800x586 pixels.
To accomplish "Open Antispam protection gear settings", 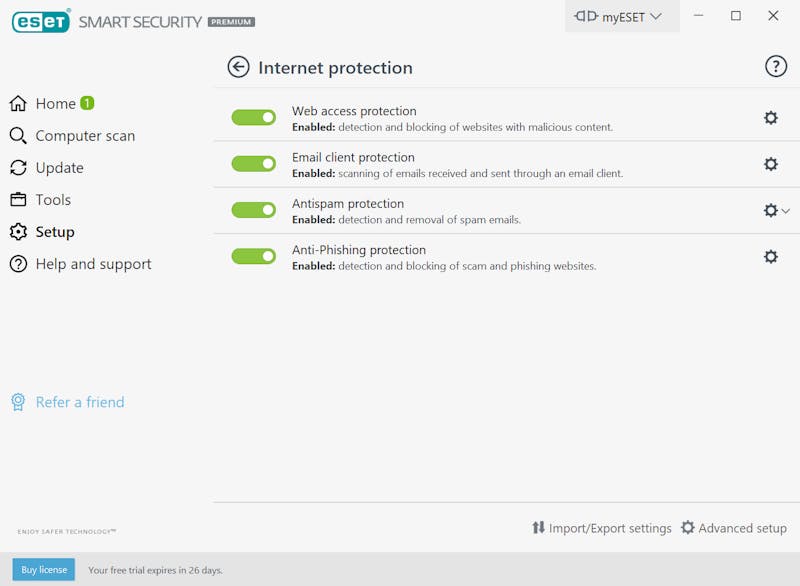I will tap(770, 210).
